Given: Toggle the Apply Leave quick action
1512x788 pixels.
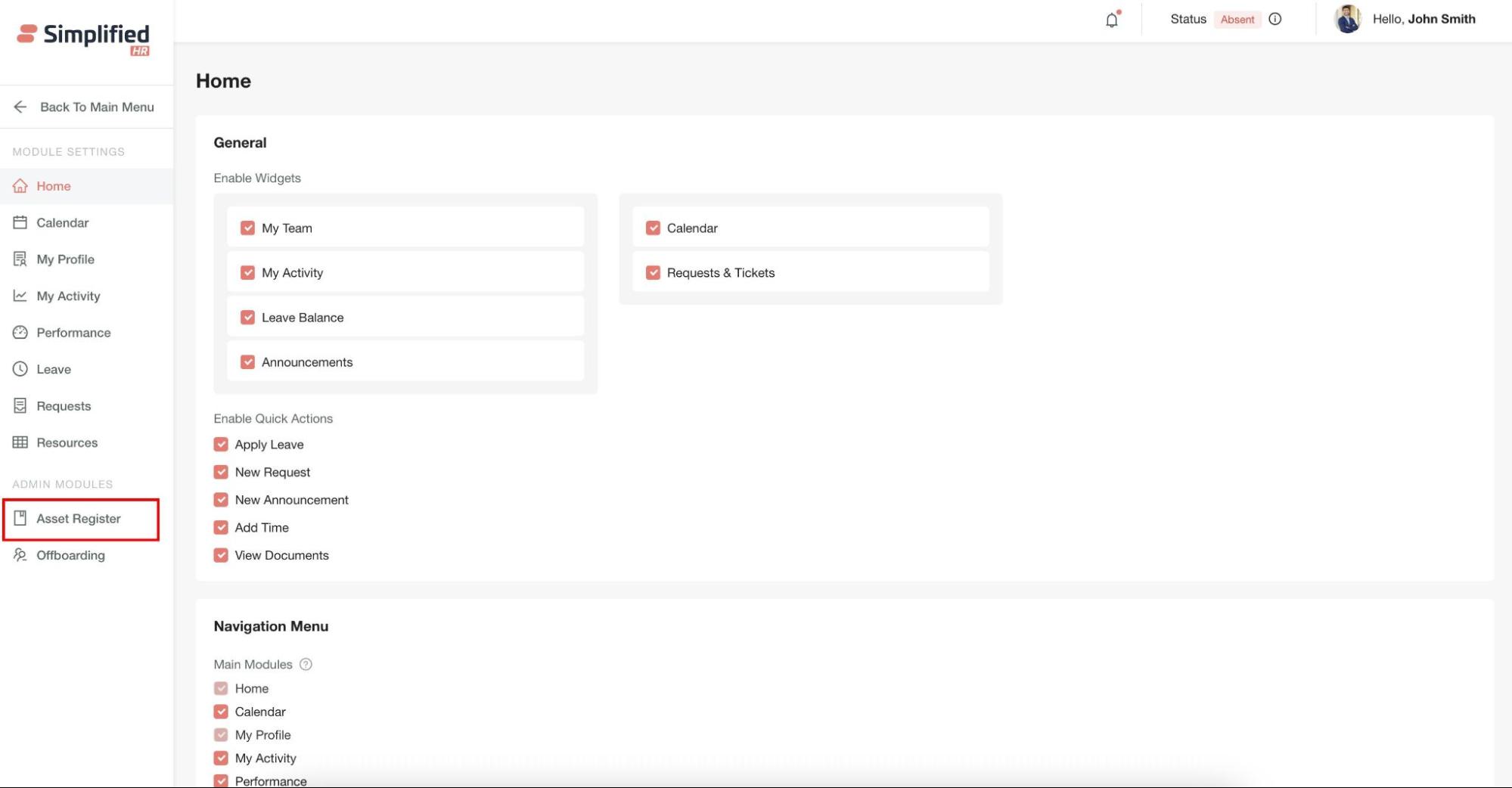Looking at the screenshot, I should click(x=221, y=444).
